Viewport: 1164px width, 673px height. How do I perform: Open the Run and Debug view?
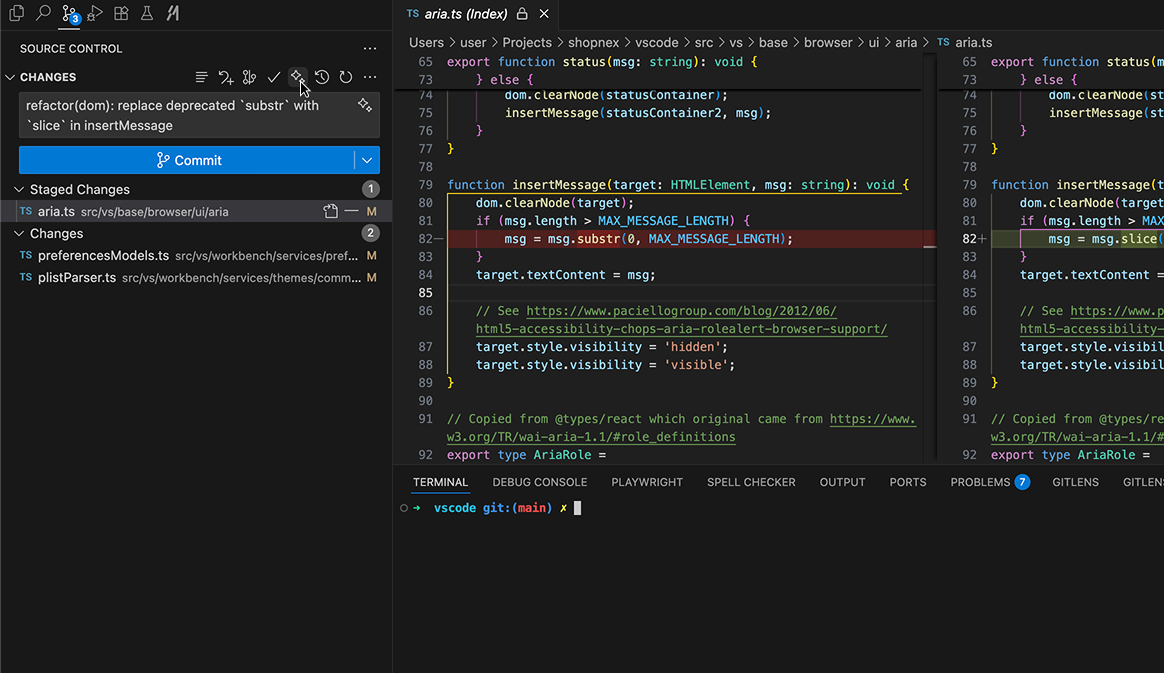pos(94,14)
